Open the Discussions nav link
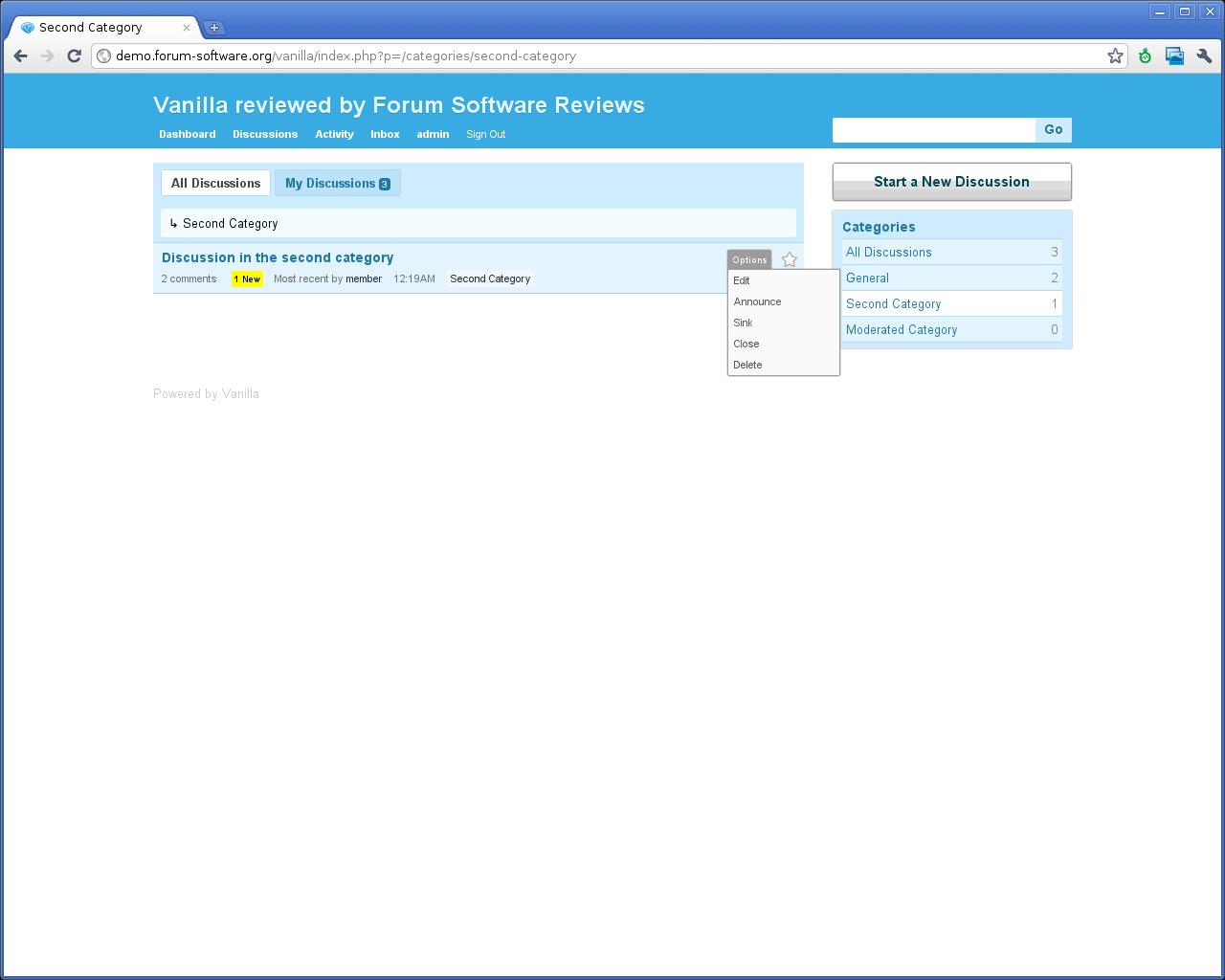 (x=265, y=134)
